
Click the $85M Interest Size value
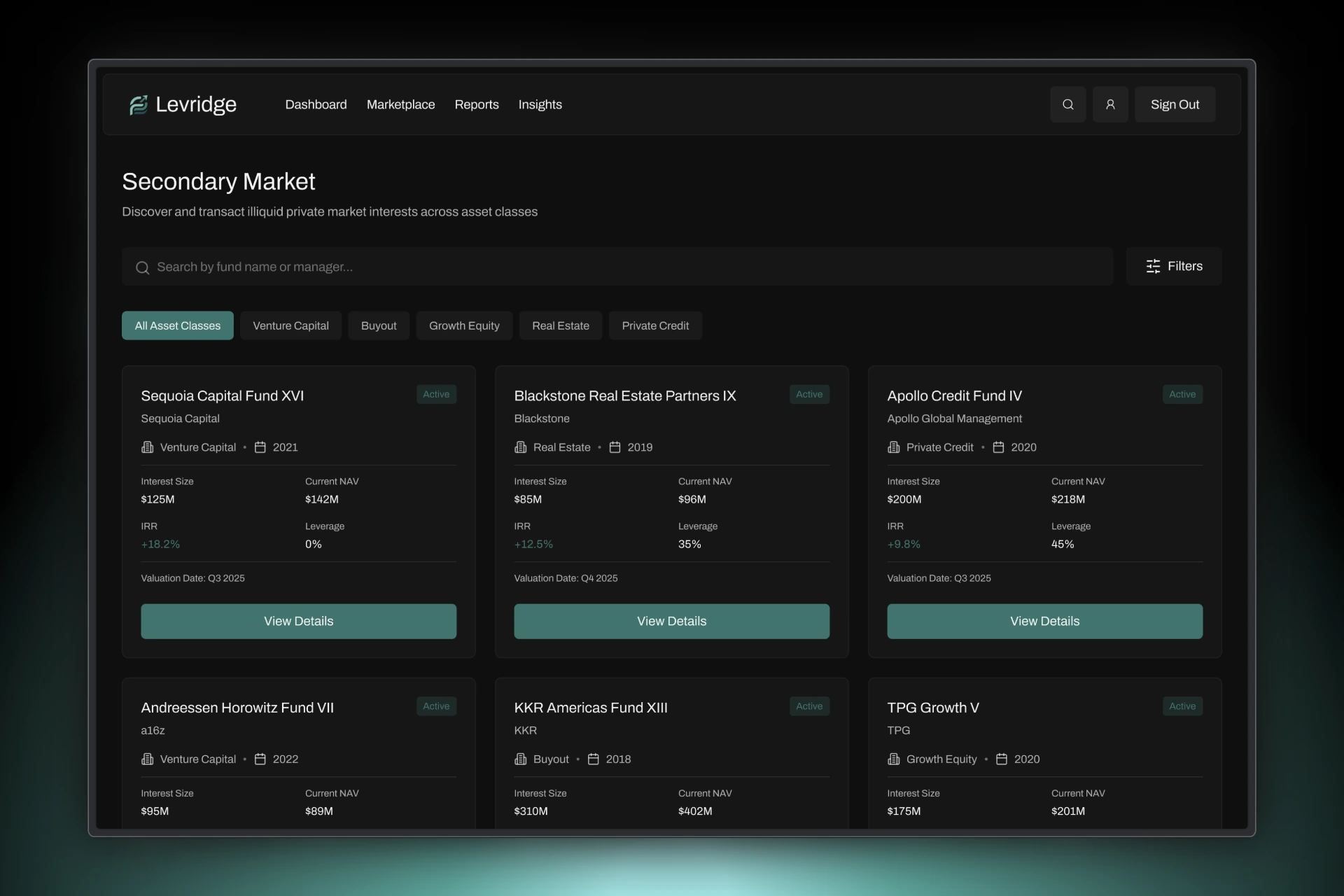[x=528, y=499]
